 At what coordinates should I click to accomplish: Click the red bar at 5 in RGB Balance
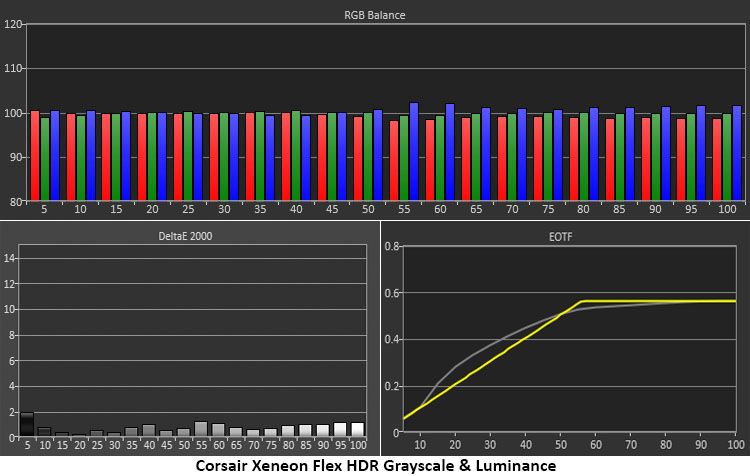(x=35, y=155)
